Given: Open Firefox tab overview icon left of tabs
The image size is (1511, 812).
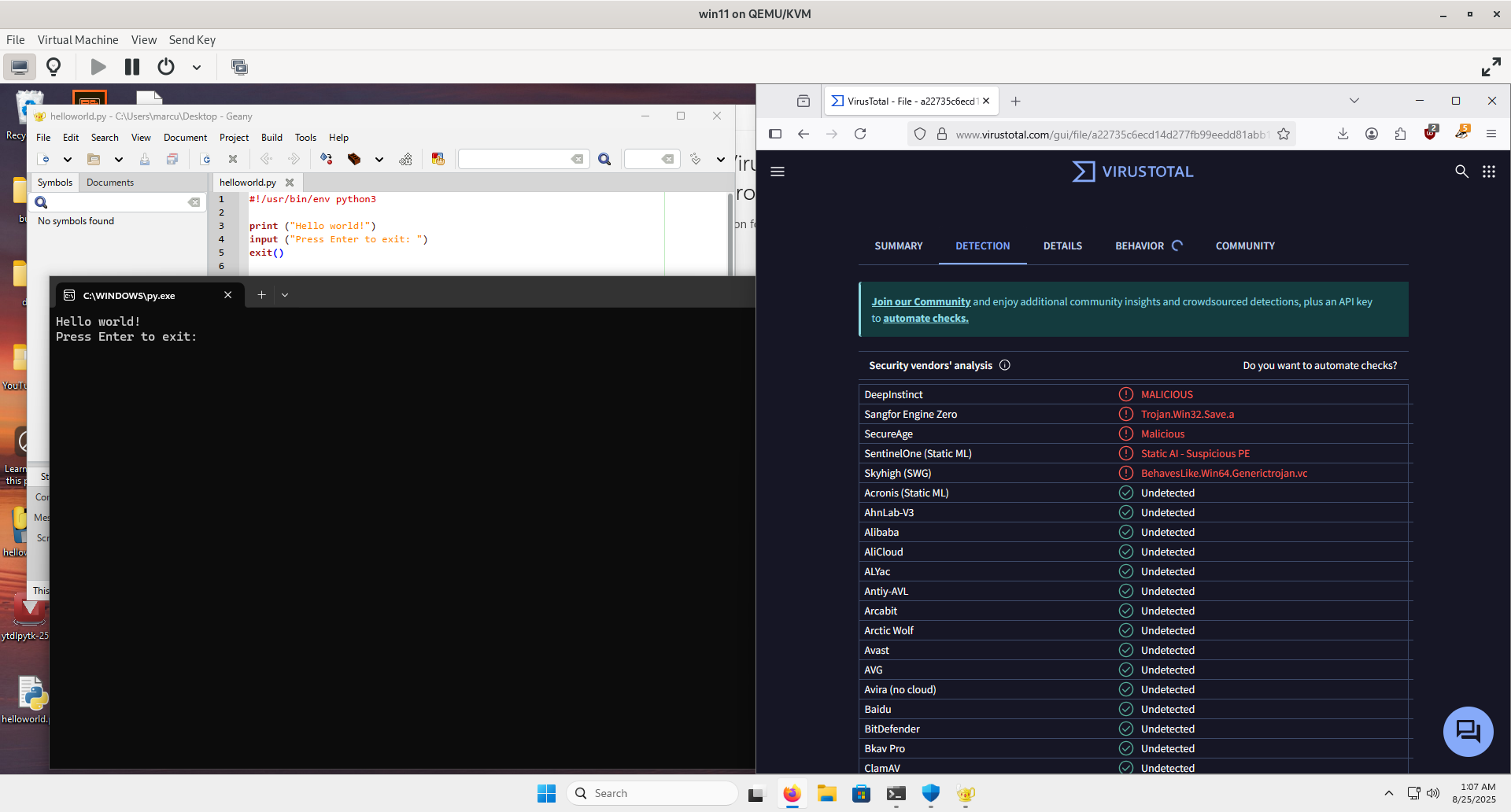Looking at the screenshot, I should (x=804, y=101).
